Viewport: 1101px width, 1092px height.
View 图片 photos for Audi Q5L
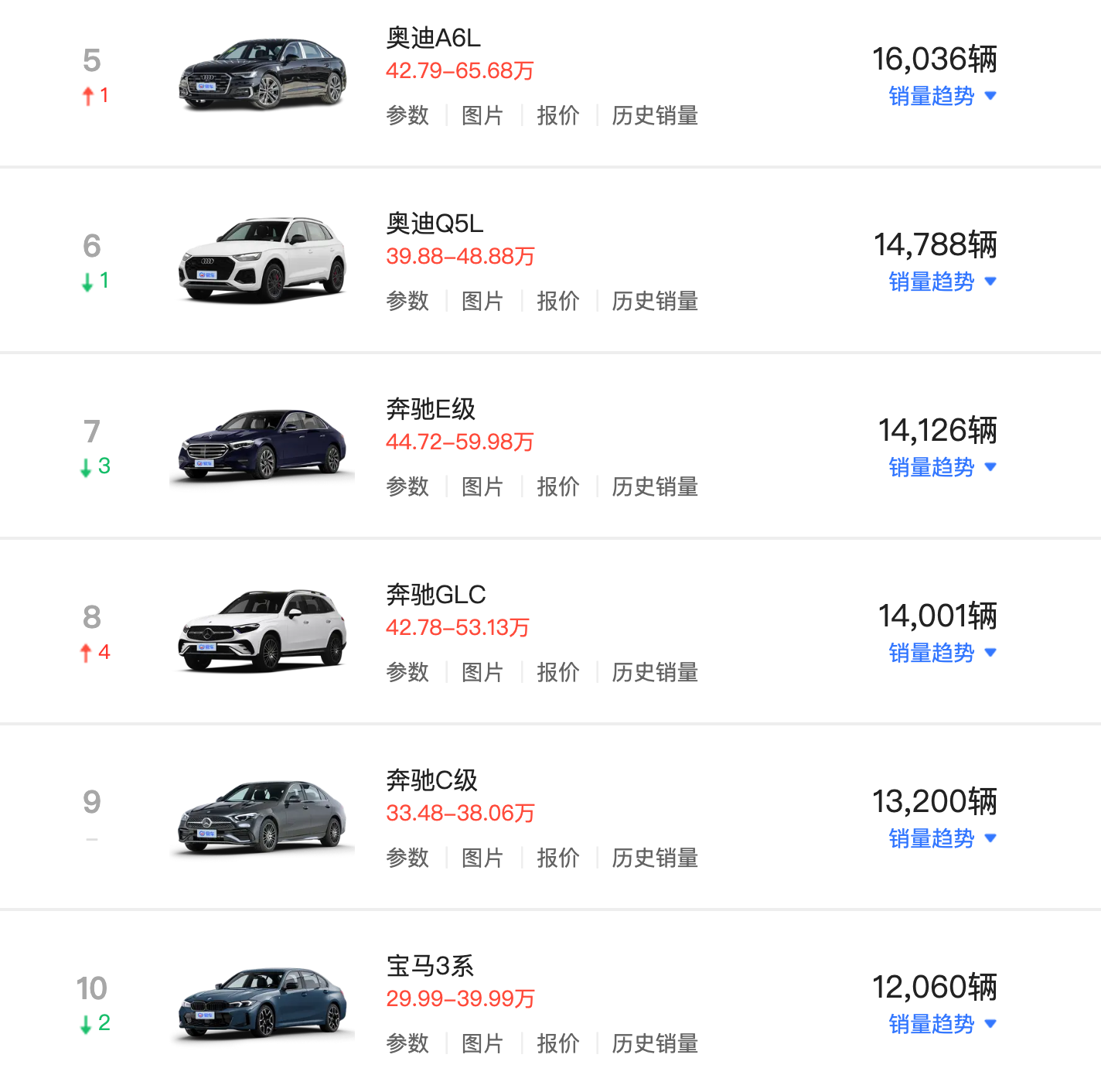(482, 302)
